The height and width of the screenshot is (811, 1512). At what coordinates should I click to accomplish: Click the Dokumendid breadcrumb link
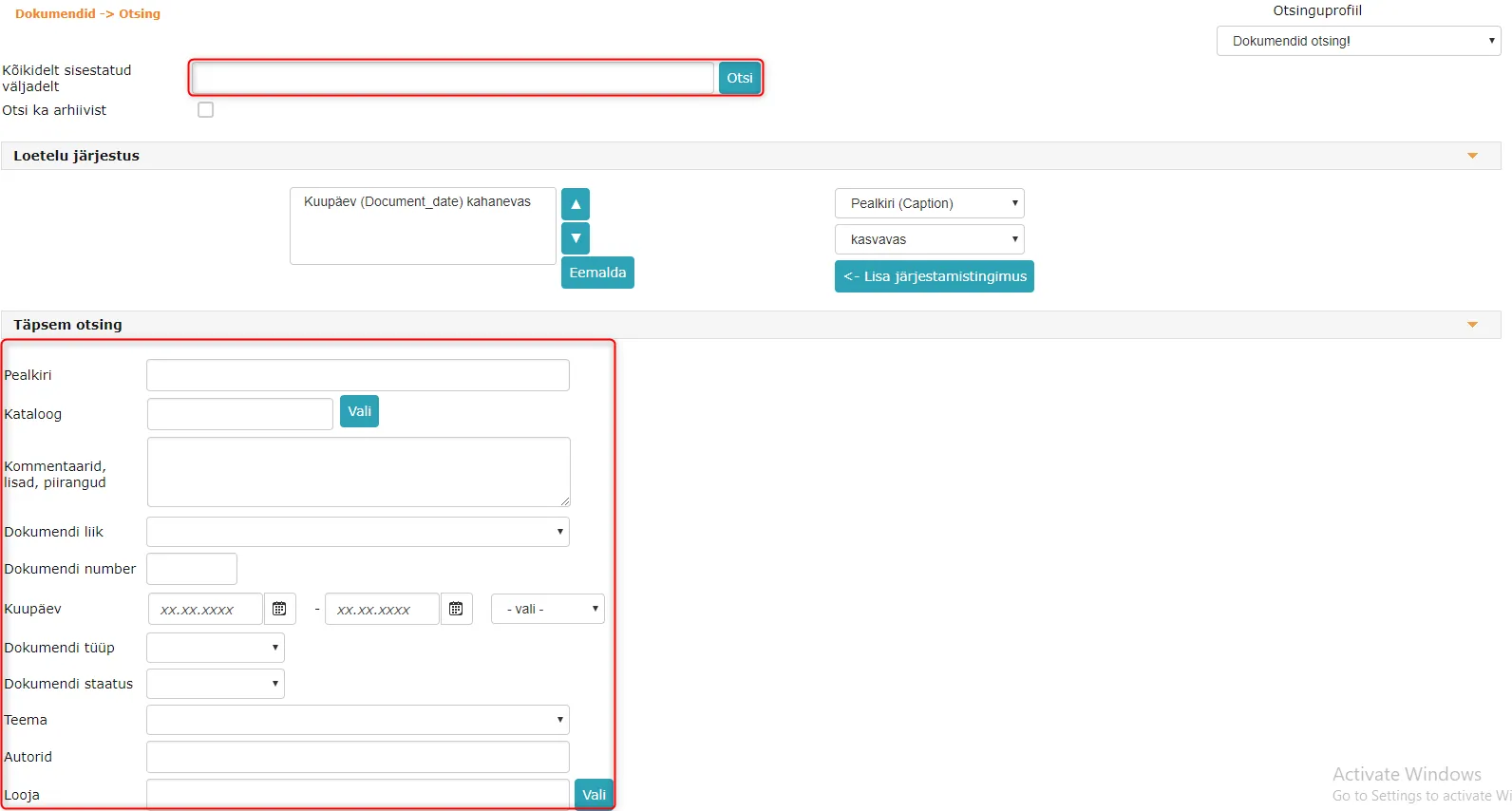click(x=55, y=13)
